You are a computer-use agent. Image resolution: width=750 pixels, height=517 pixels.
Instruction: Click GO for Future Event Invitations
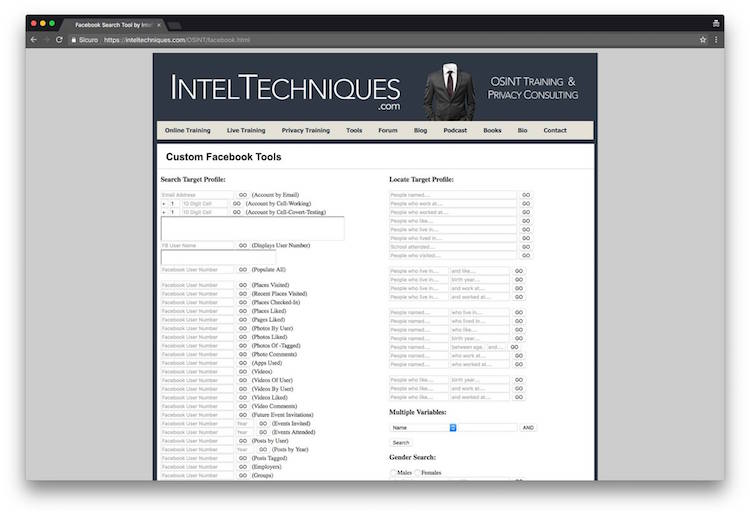coord(243,415)
